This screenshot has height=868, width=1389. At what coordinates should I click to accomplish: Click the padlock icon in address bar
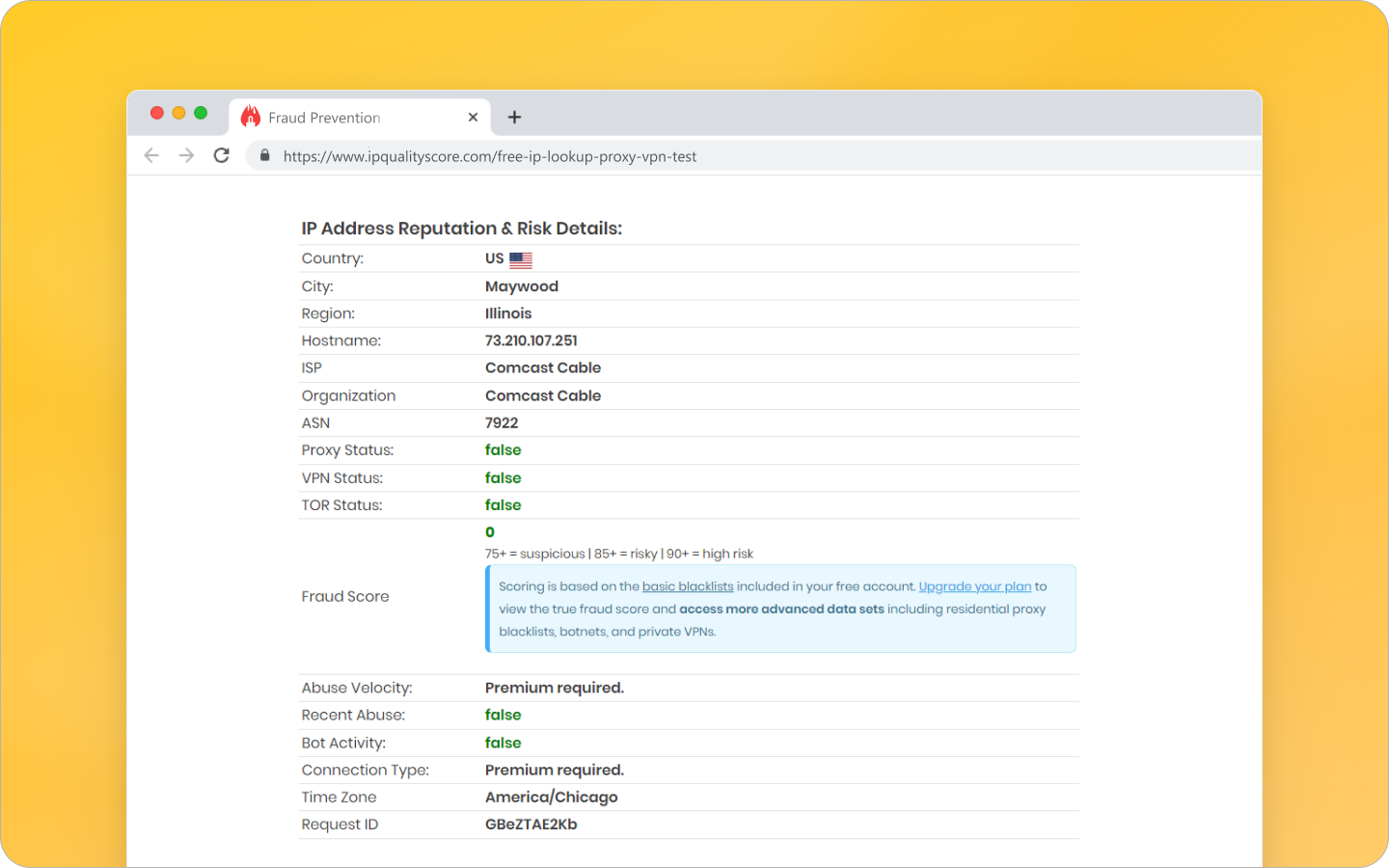click(265, 155)
